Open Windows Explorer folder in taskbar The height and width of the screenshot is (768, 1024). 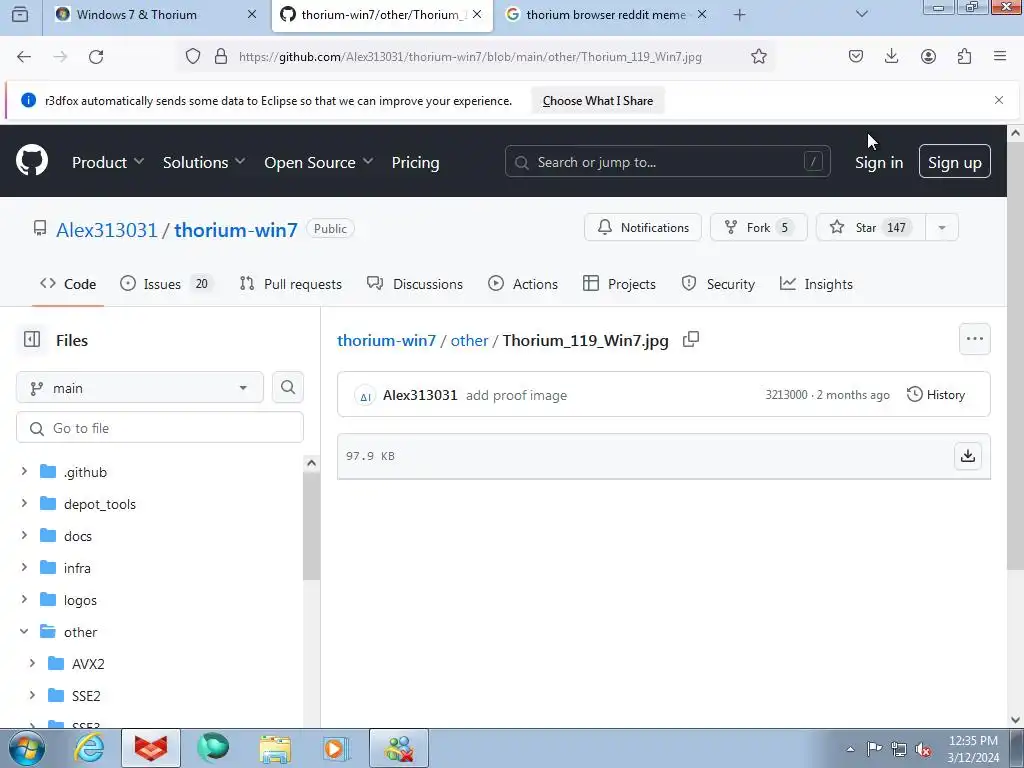point(275,748)
